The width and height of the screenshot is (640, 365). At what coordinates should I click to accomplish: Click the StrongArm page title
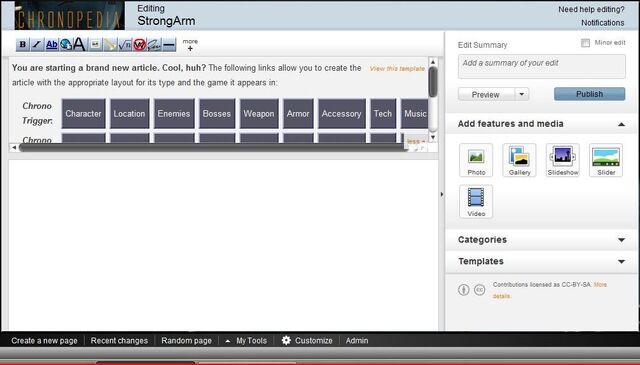(x=166, y=21)
